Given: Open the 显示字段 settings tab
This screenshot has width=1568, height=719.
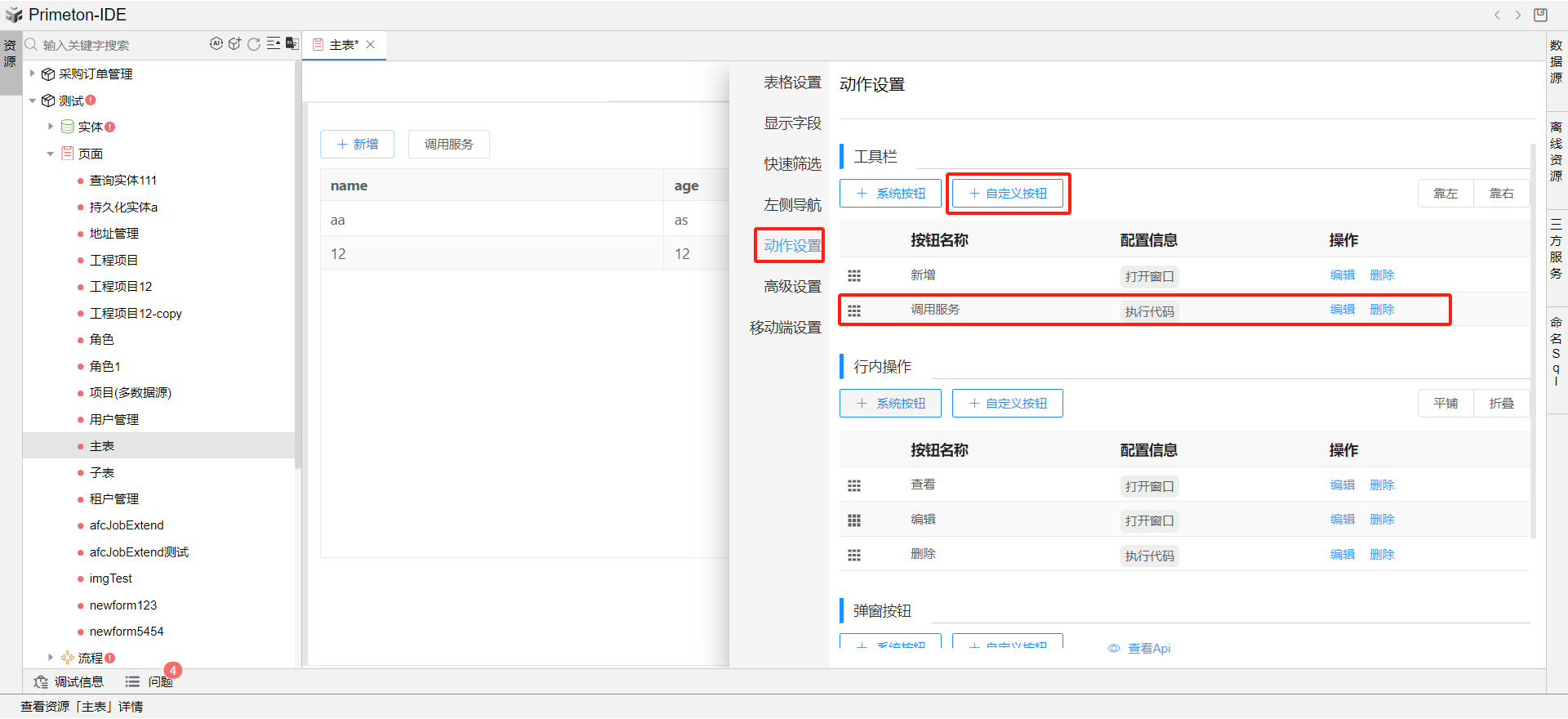Looking at the screenshot, I should [791, 123].
